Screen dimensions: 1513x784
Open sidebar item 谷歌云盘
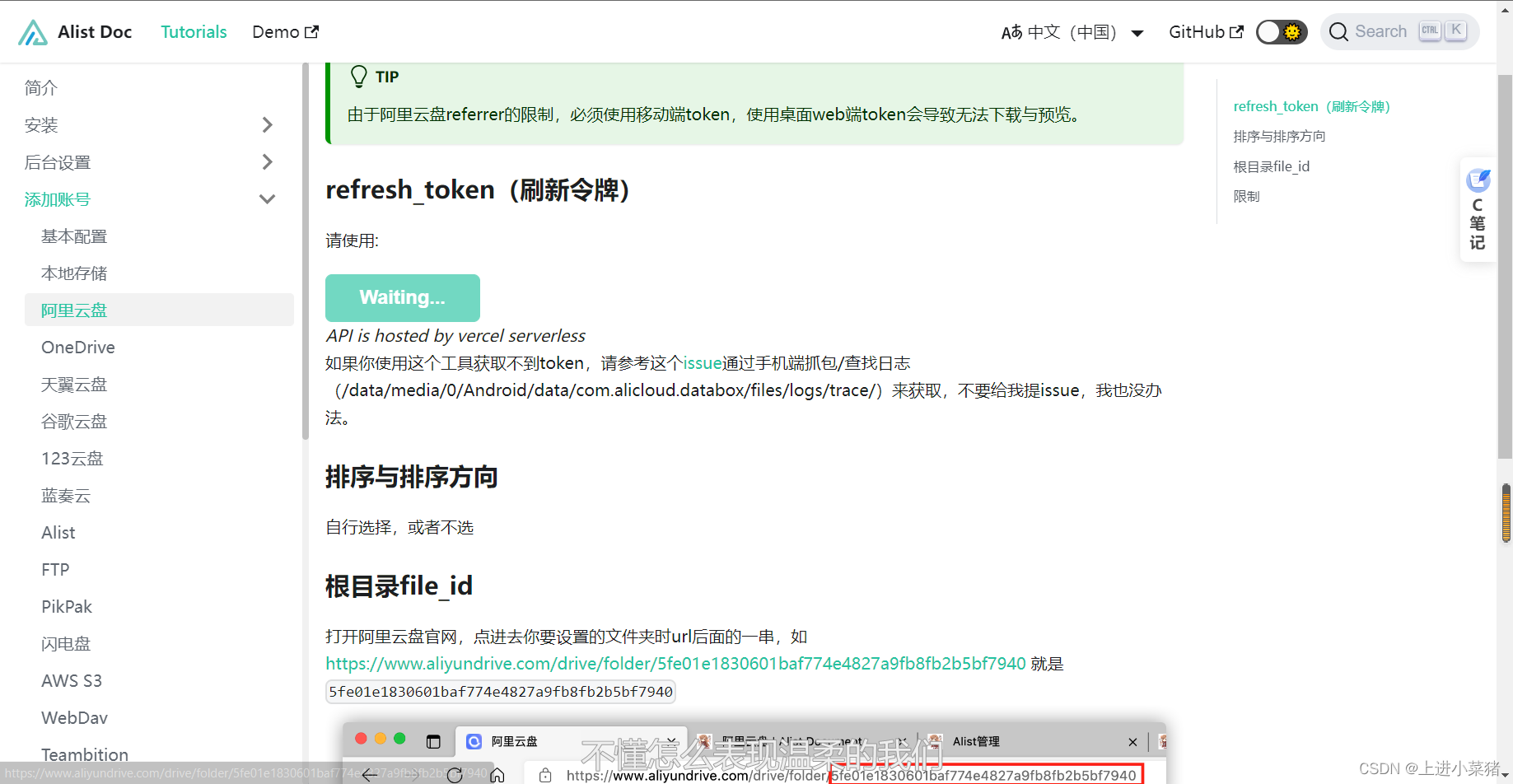[x=74, y=422]
